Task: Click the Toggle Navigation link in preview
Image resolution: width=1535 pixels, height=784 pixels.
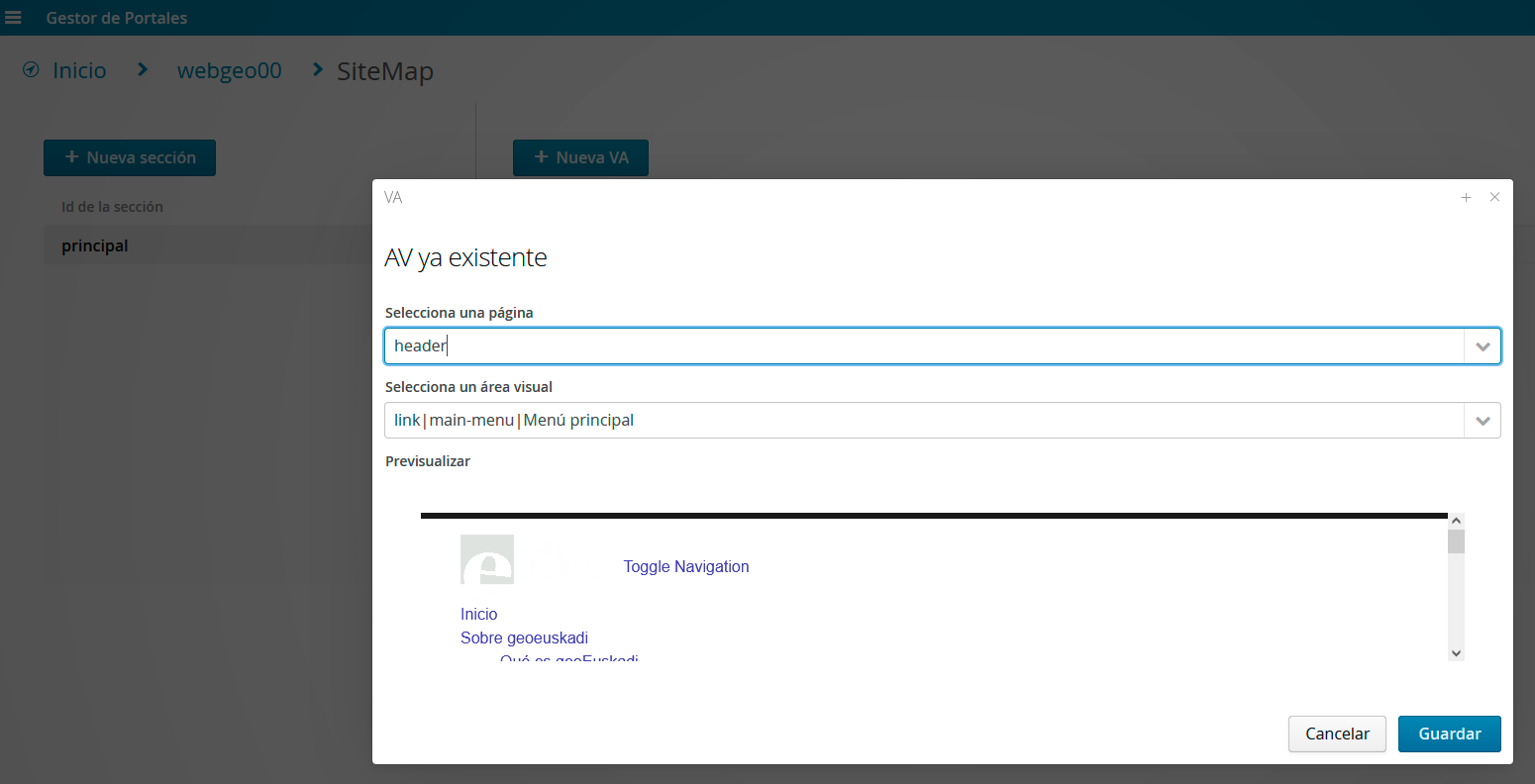Action: [686, 566]
